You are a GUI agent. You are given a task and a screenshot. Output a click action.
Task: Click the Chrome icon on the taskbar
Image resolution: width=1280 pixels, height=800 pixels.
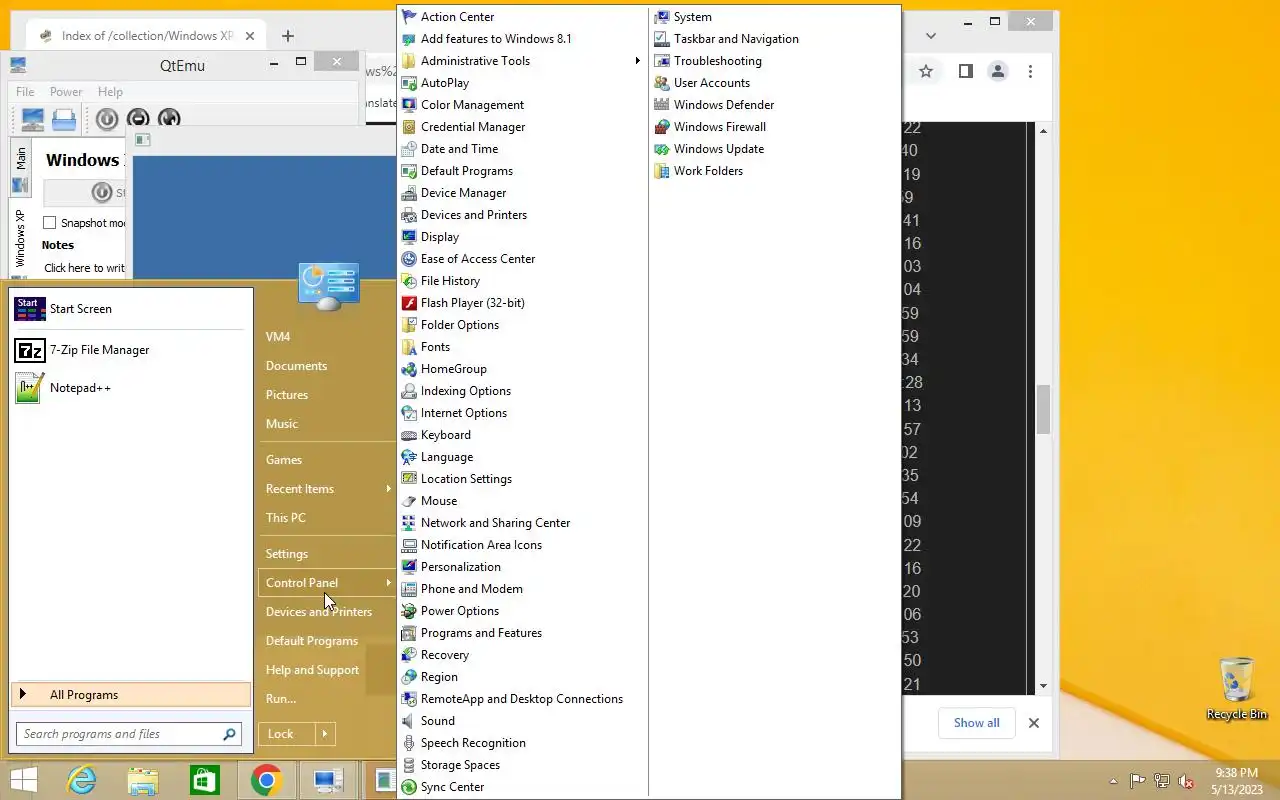pyautogui.click(x=266, y=780)
